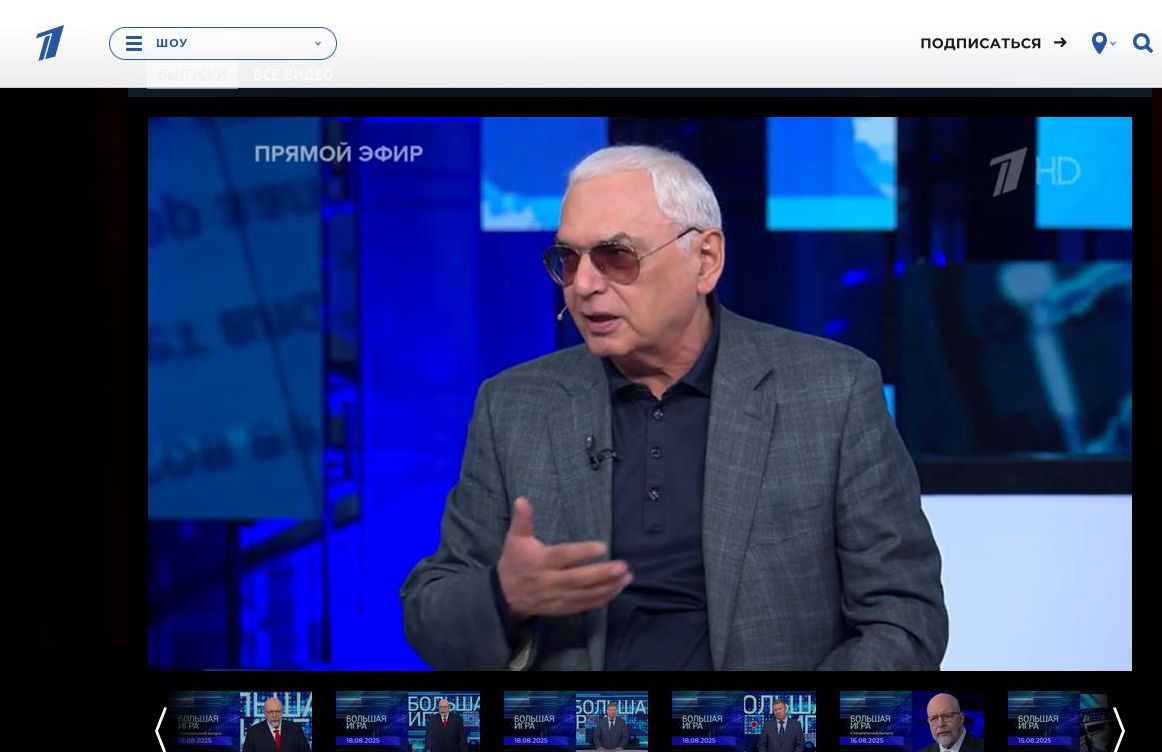Click the Channel One logo
The image size is (1162, 752).
[x=50, y=43]
